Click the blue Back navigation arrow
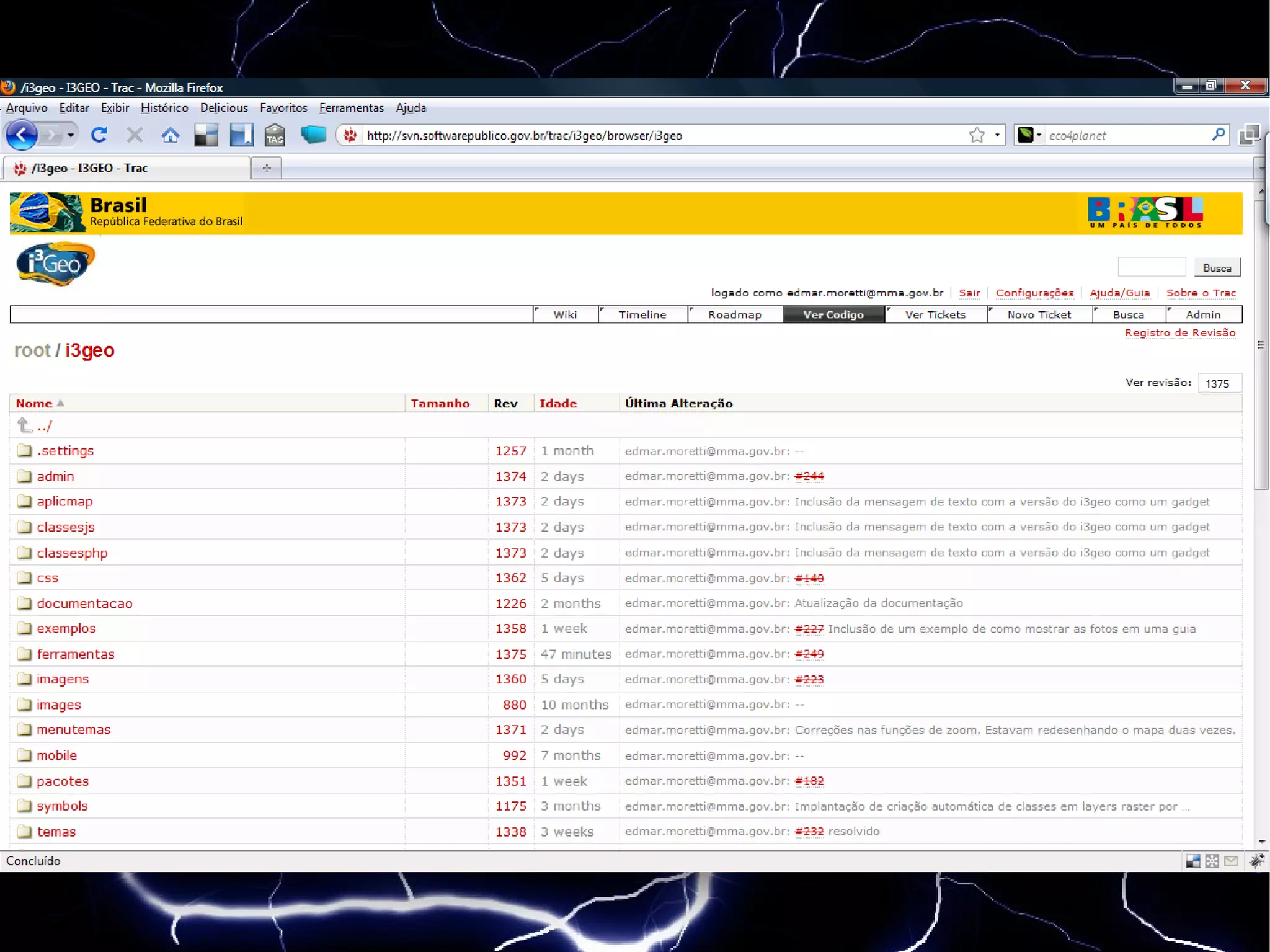The image size is (1270, 952). coord(21,135)
